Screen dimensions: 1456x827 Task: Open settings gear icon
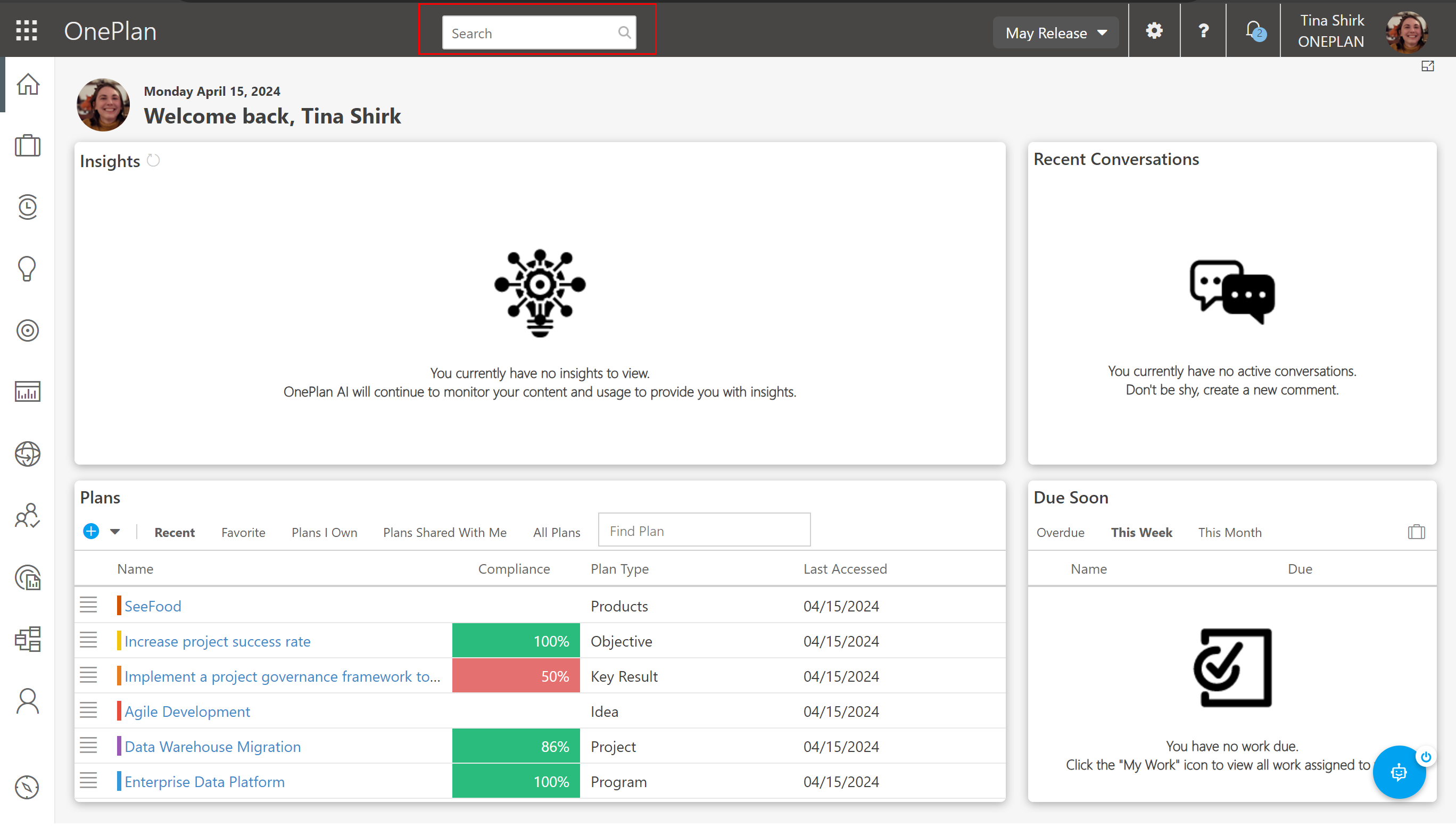[x=1154, y=31]
